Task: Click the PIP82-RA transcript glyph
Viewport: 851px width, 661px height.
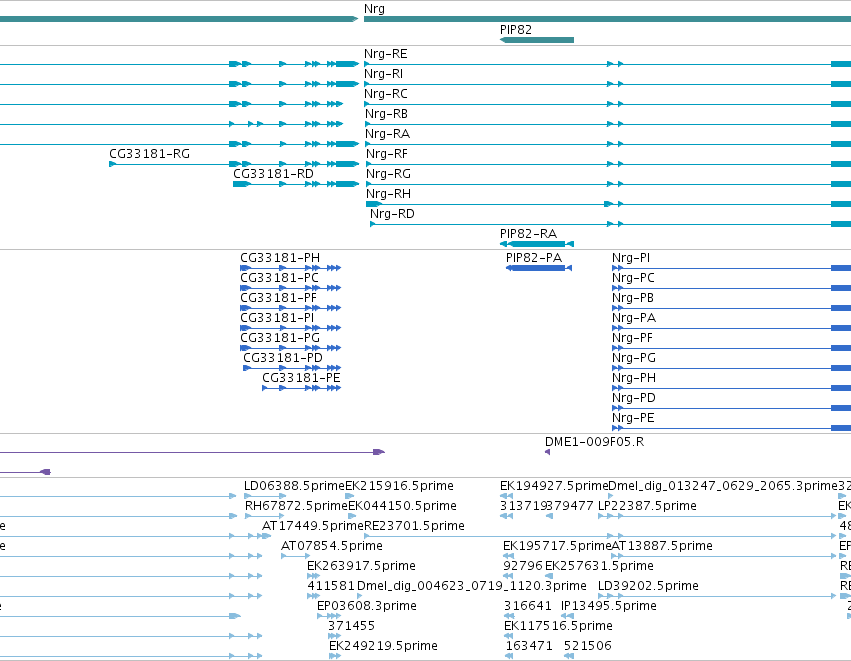Action: (537, 244)
